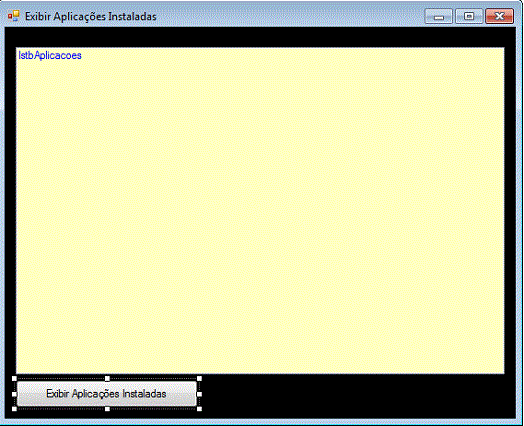
Task: Select the lstbAplicacoes item in the listbox
Action: pos(50,55)
